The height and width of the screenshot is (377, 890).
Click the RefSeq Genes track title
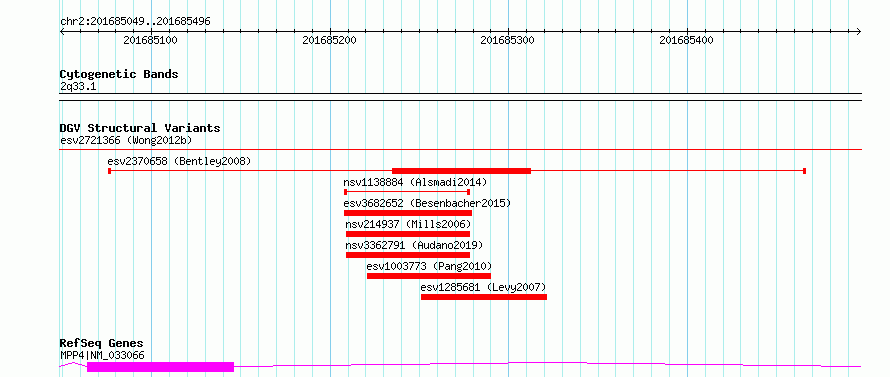pos(101,344)
